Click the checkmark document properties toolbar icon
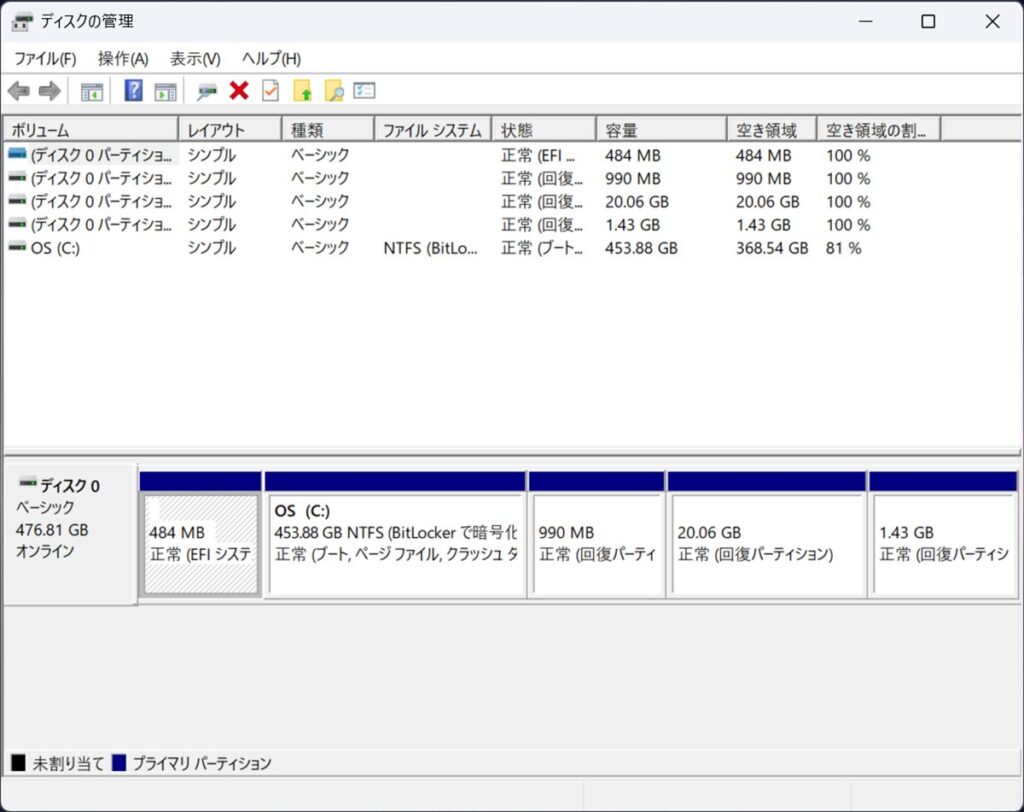 click(x=270, y=91)
